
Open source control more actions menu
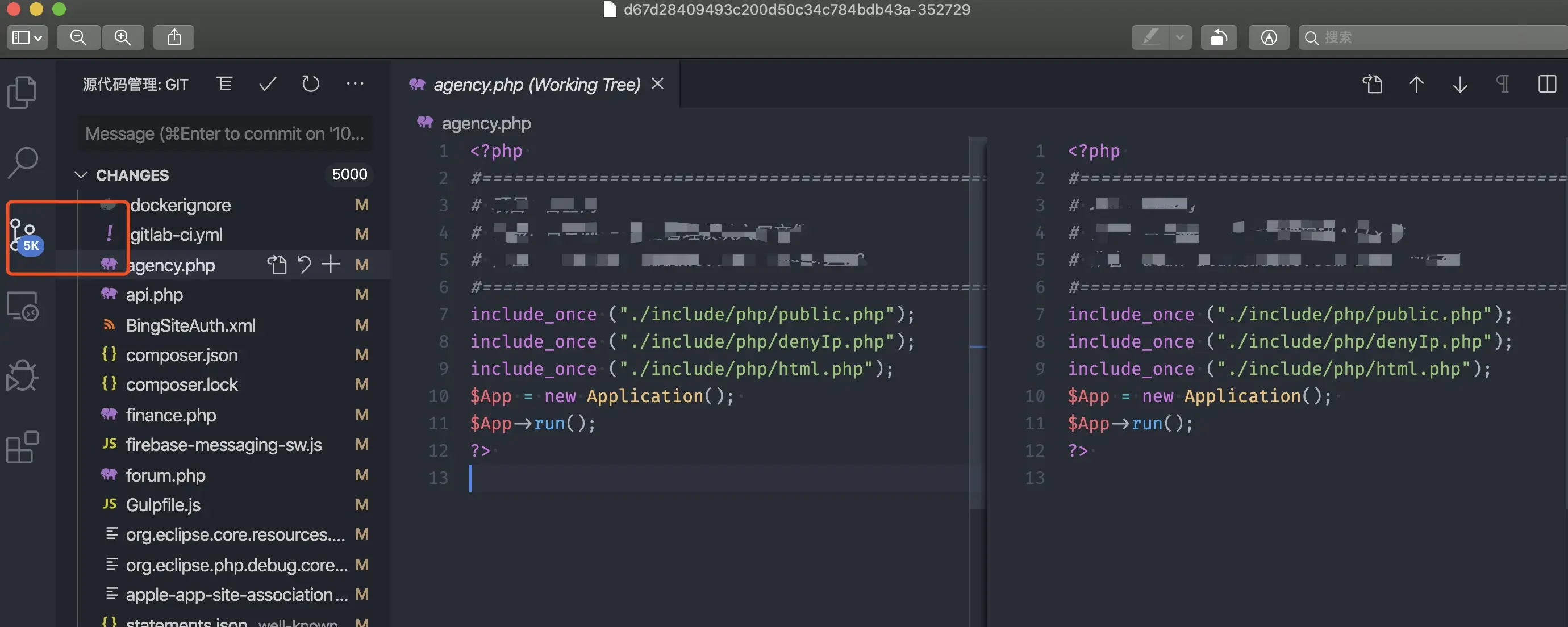[x=355, y=84]
